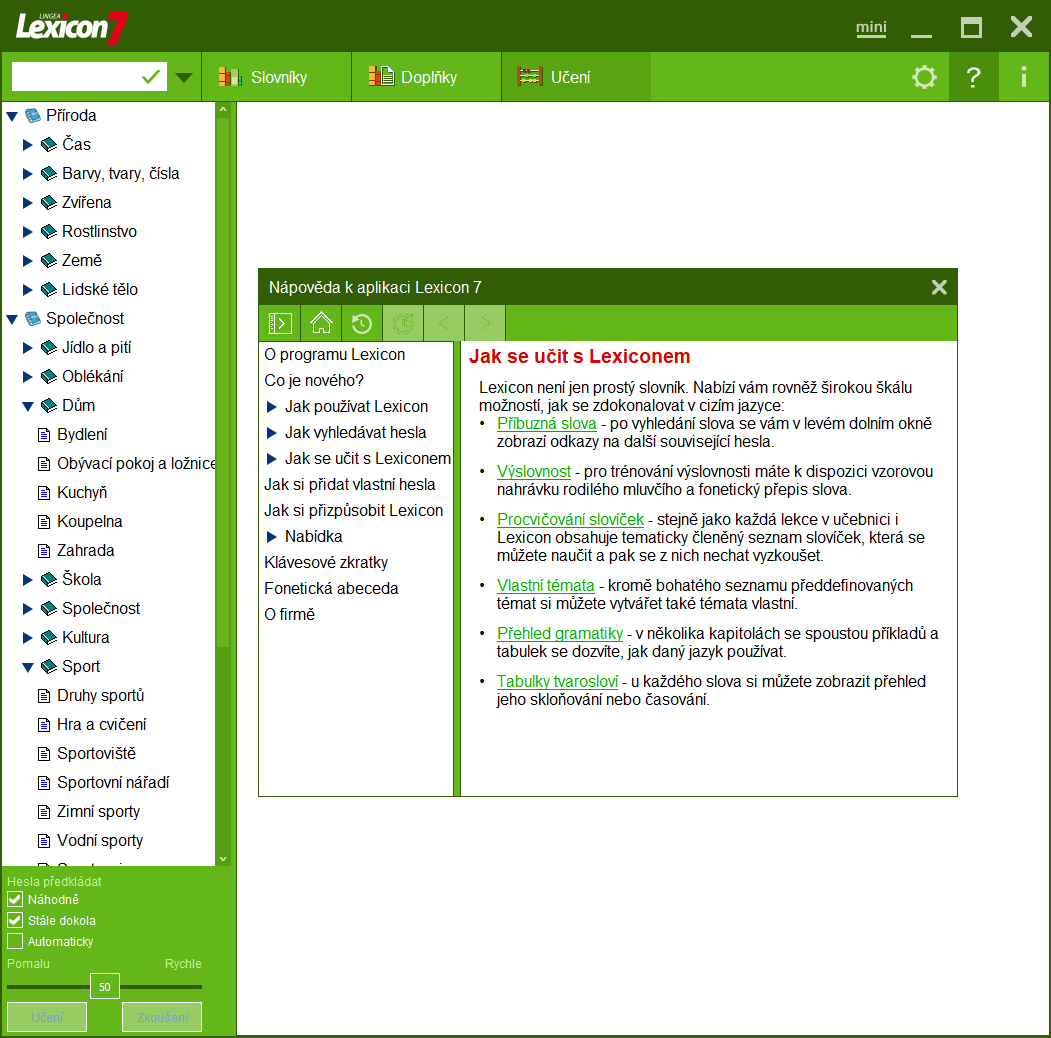Click the help forward arrow icon
This screenshot has height=1038, width=1051.
point(485,324)
